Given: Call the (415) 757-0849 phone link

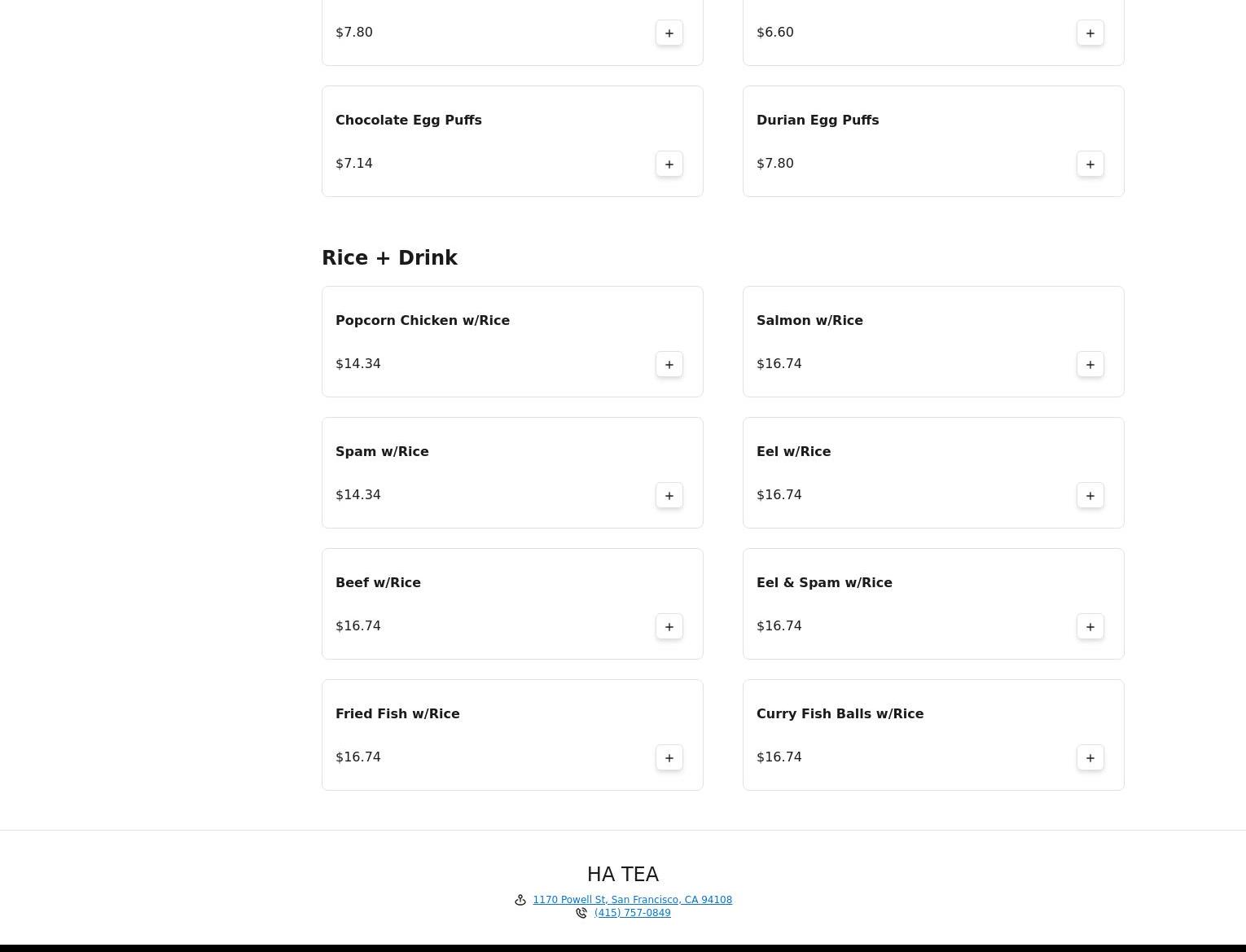Looking at the screenshot, I should [632, 913].
